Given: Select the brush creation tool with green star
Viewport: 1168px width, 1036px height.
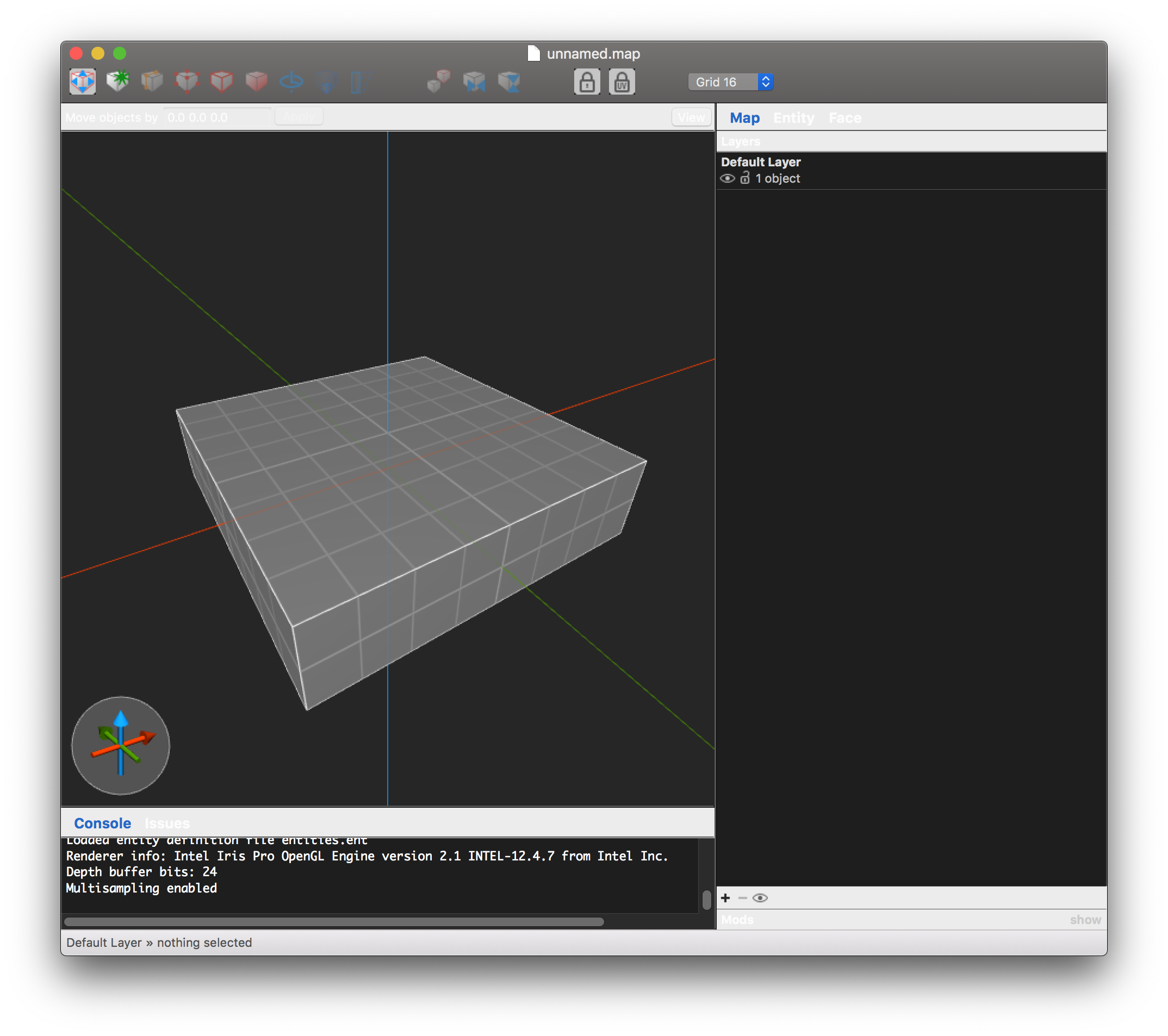Looking at the screenshot, I should [117, 81].
